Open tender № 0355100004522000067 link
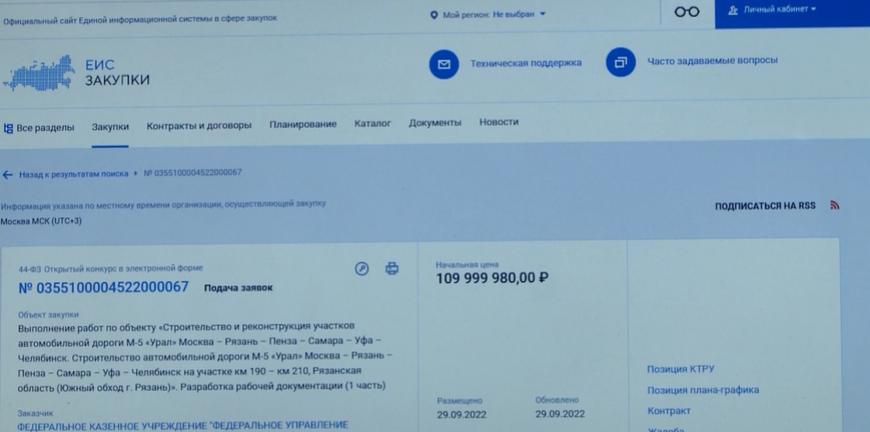Screen dimensions: 870x432 coord(104,287)
